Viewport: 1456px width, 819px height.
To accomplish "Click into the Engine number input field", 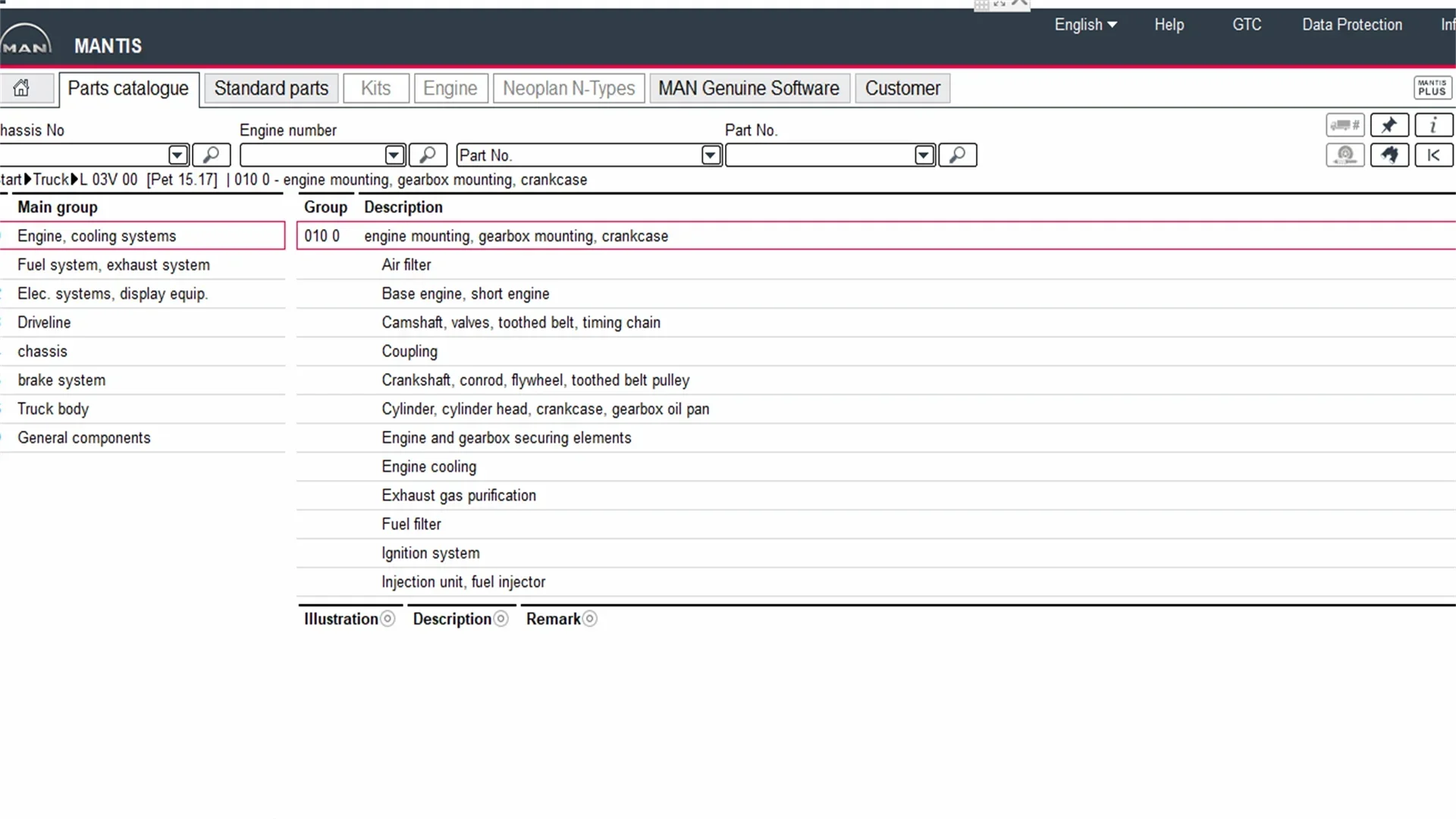I will click(312, 155).
